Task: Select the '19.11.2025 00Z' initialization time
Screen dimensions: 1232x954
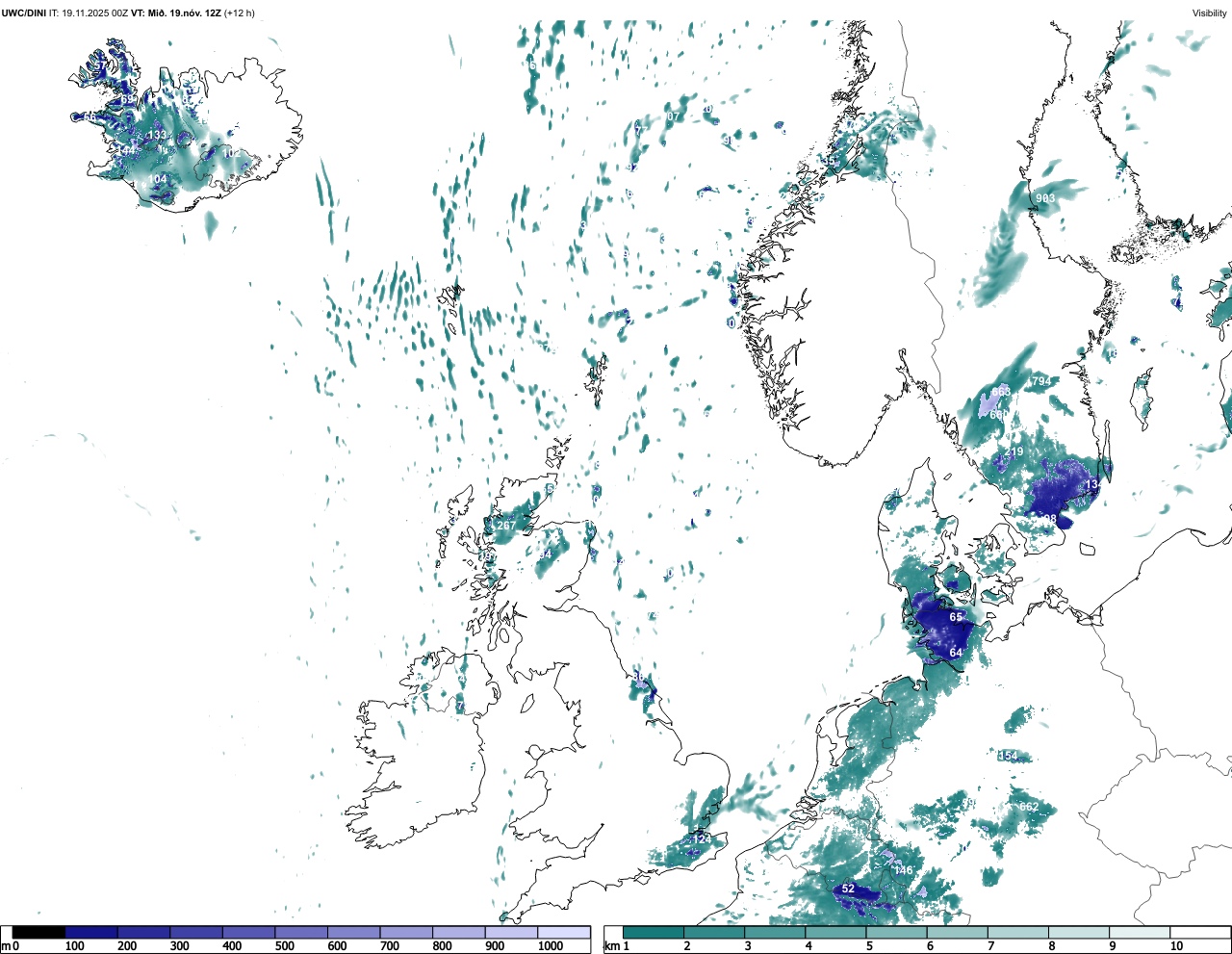Action: [x=94, y=13]
